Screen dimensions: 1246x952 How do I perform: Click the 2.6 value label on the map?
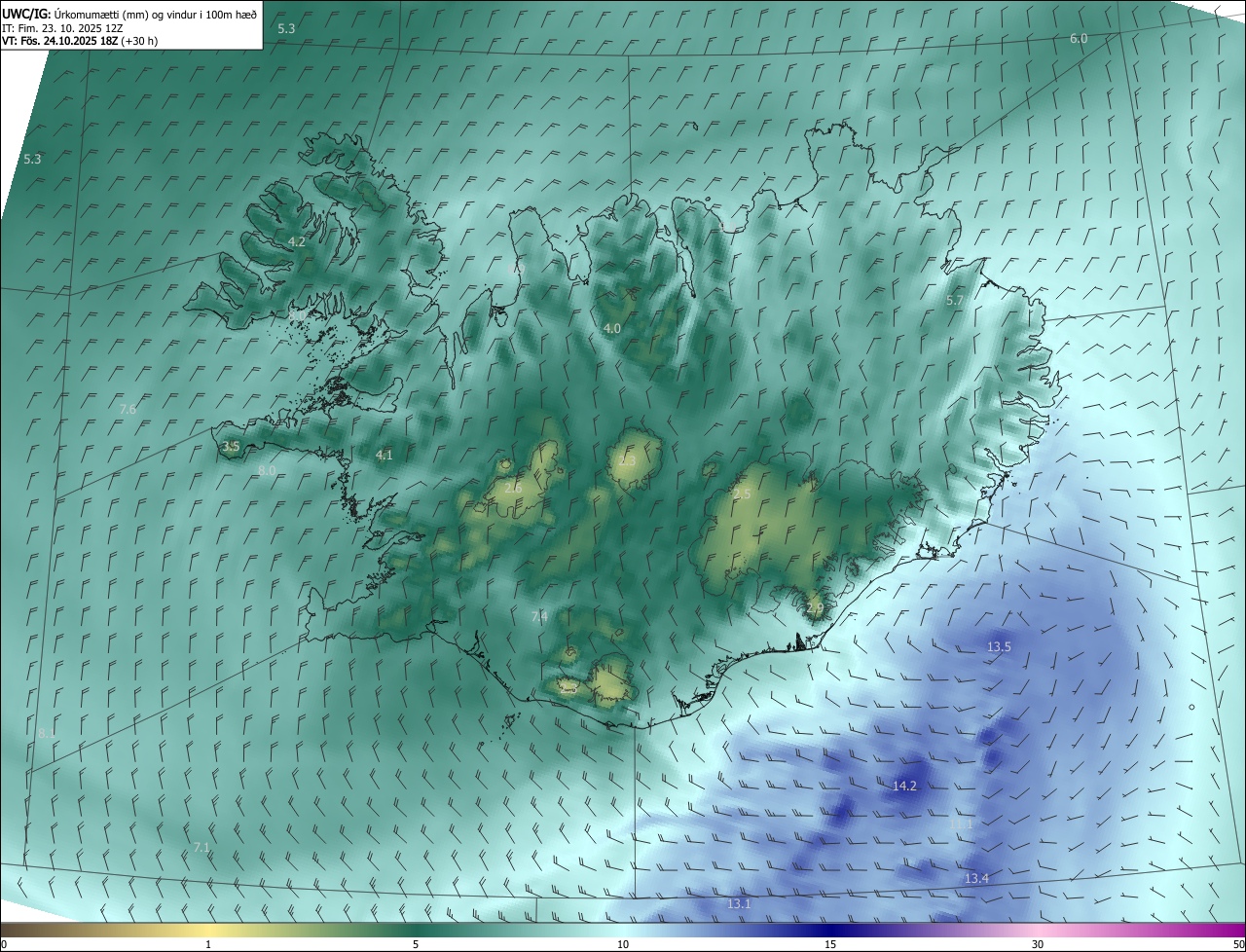[513, 488]
